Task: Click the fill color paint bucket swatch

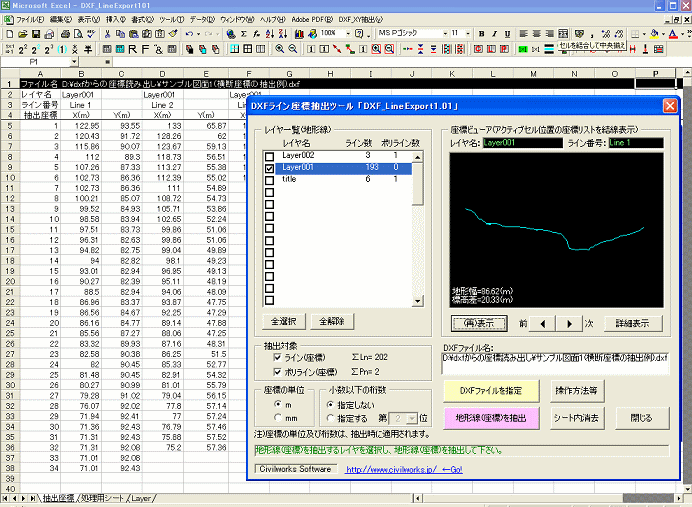Action: 655,34
